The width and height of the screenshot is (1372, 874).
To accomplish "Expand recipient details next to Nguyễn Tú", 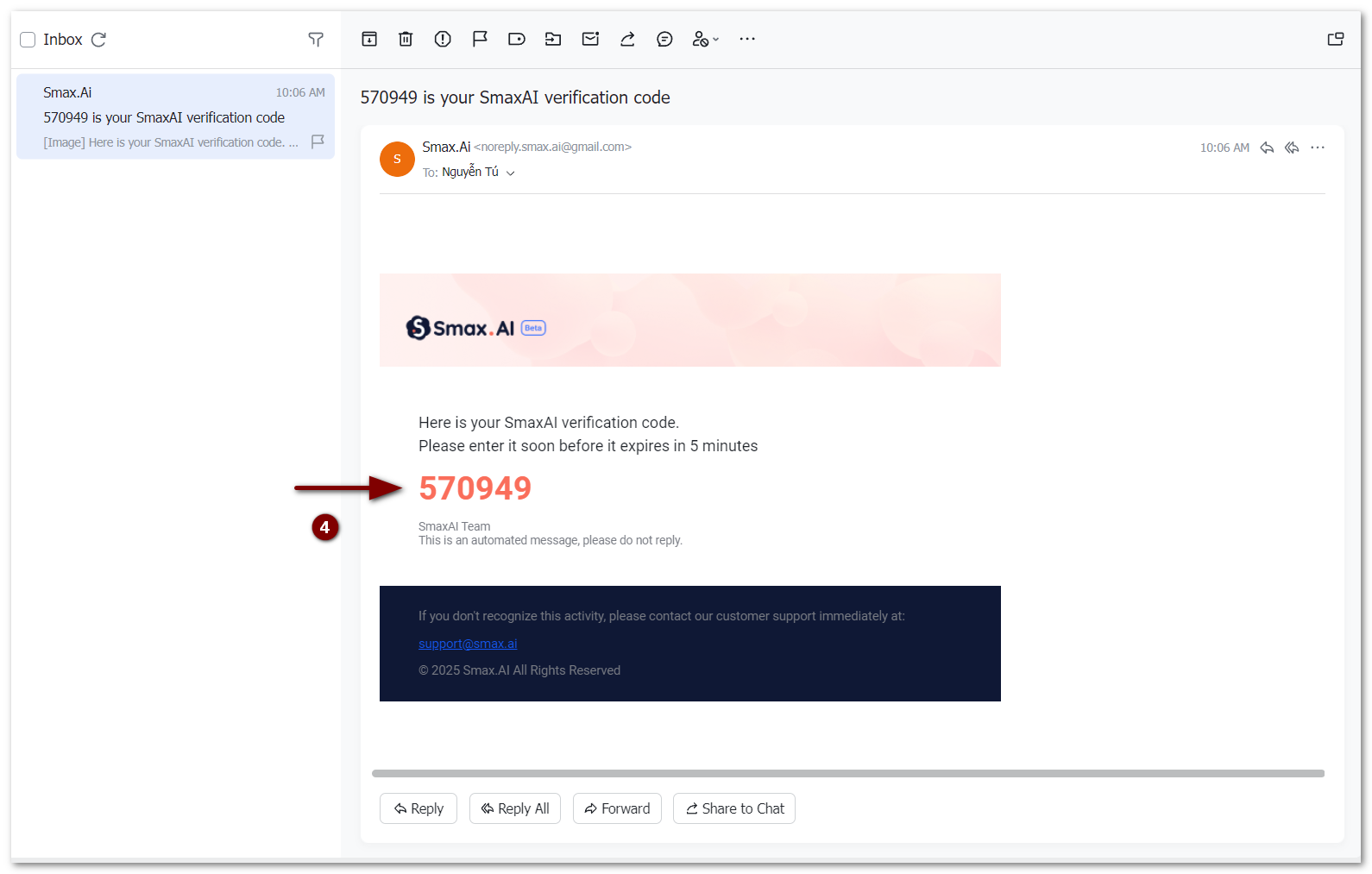I will [x=511, y=173].
